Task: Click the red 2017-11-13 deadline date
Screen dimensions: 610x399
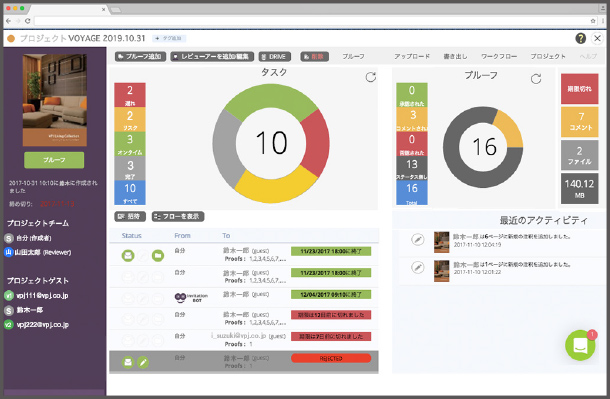Action: [57, 204]
